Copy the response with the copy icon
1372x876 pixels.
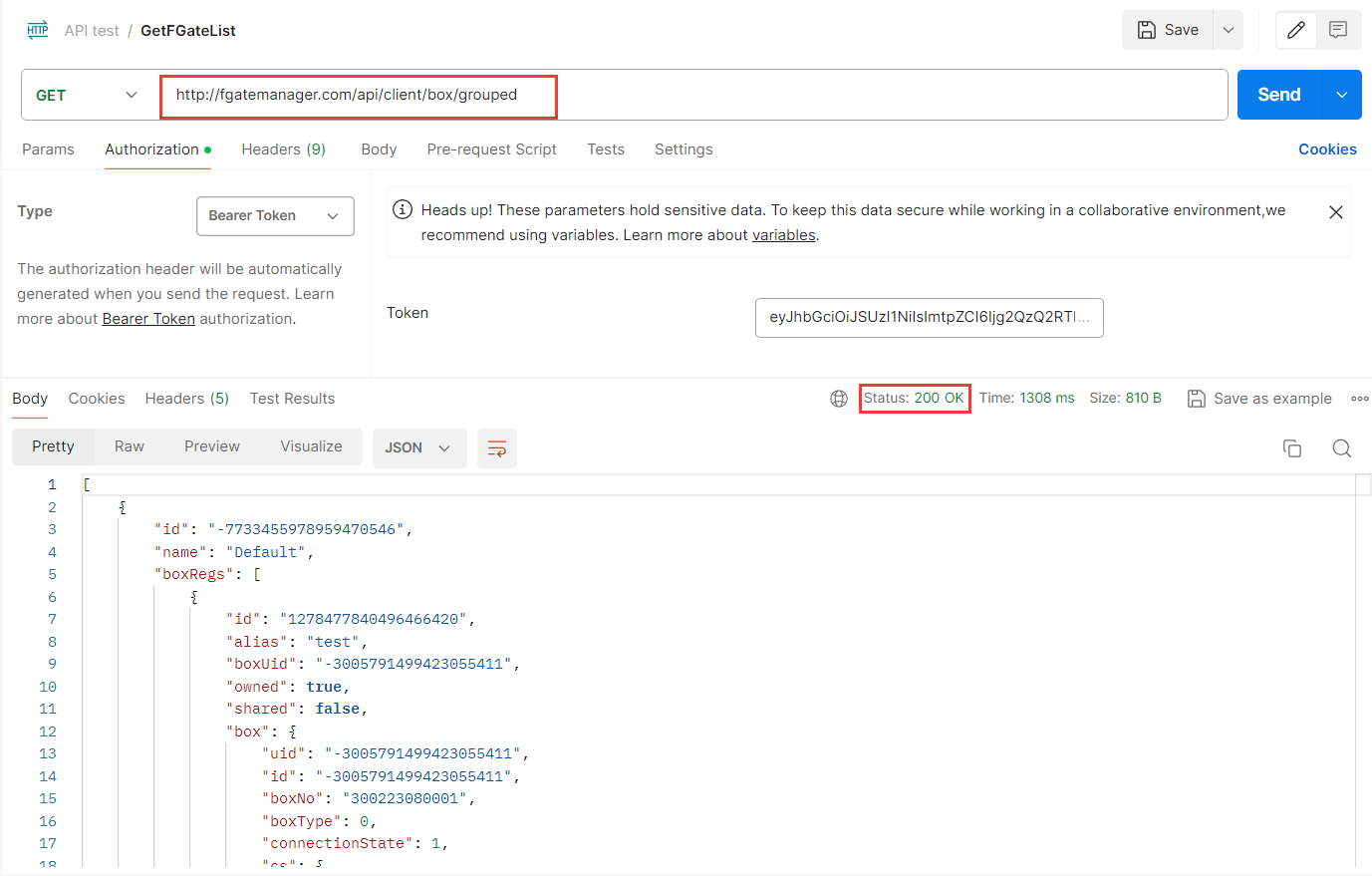[x=1292, y=448]
